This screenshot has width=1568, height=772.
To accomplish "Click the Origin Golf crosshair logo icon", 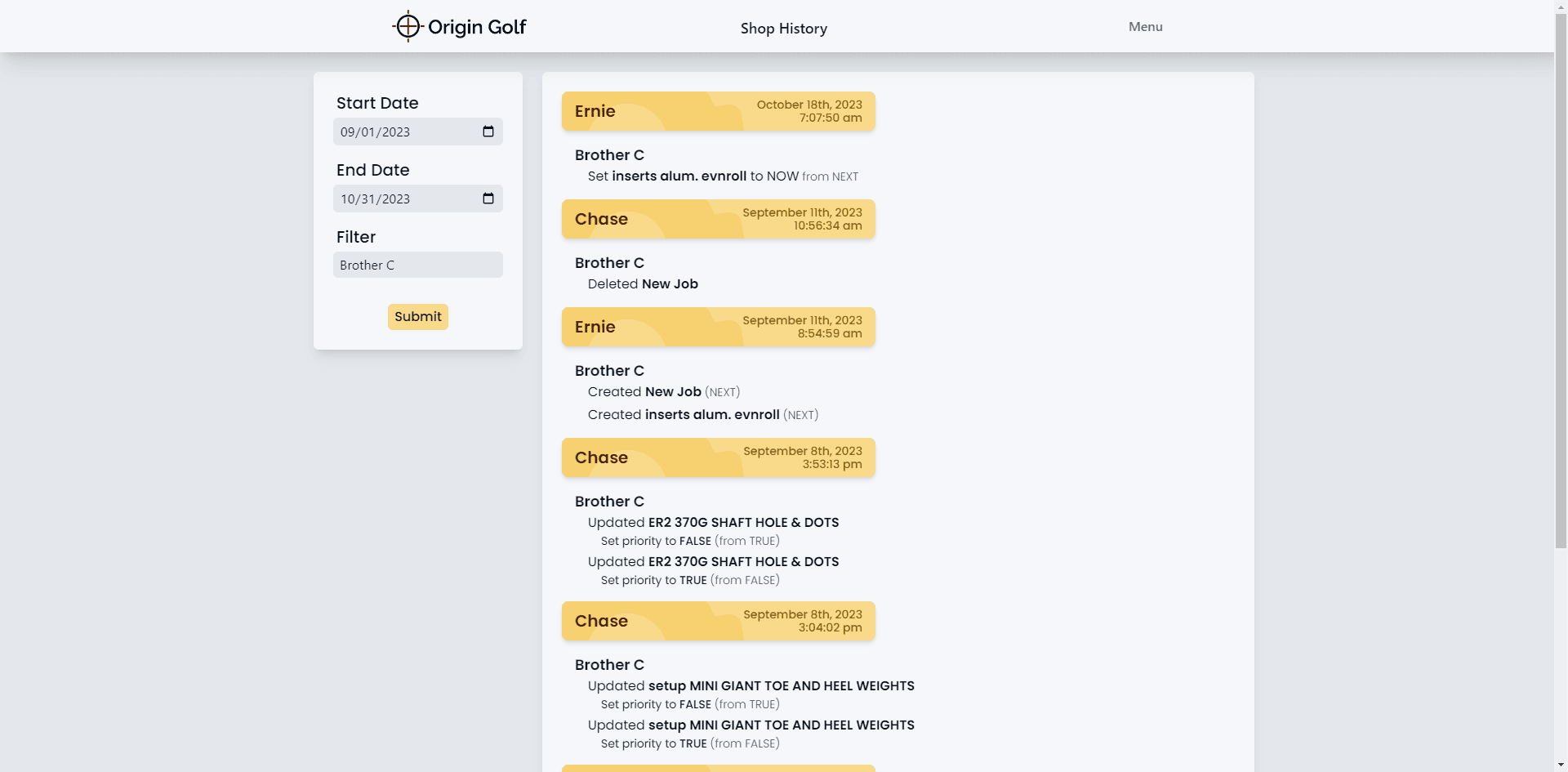I will (x=408, y=27).
